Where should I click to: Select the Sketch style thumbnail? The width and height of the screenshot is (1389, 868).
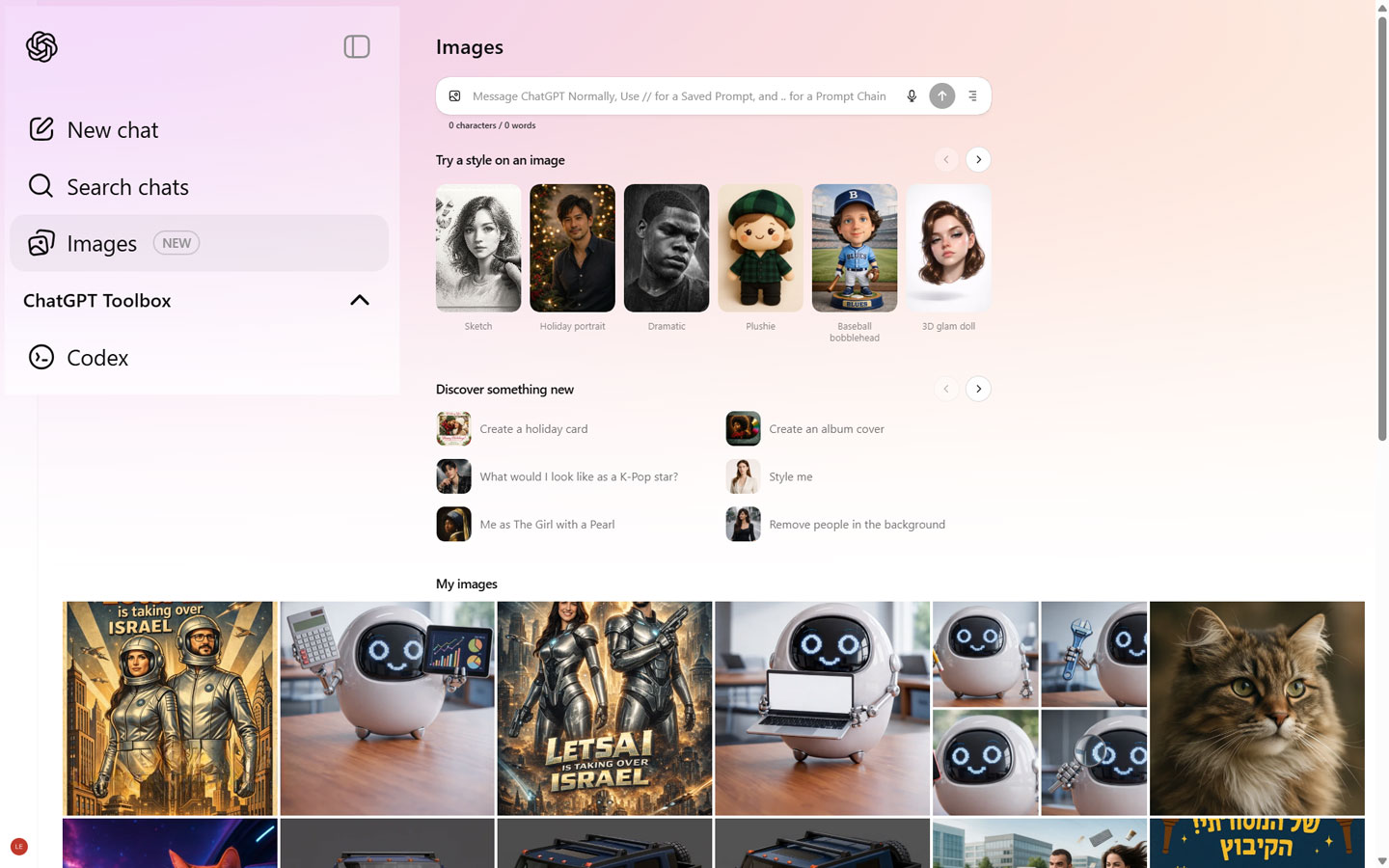[478, 249]
